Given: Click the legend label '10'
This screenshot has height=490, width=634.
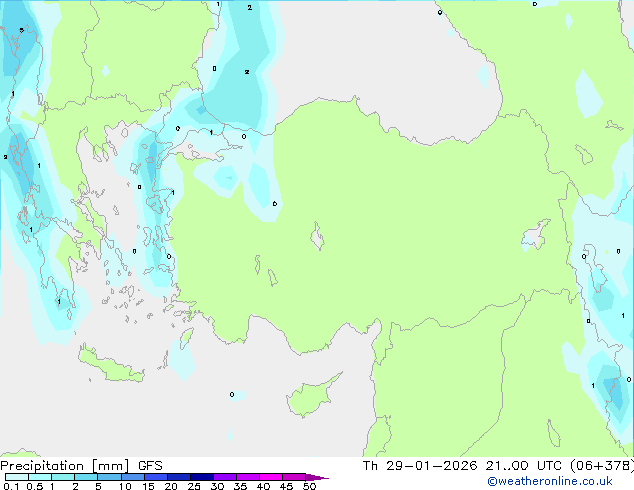Looking at the screenshot, I should [x=125, y=486].
